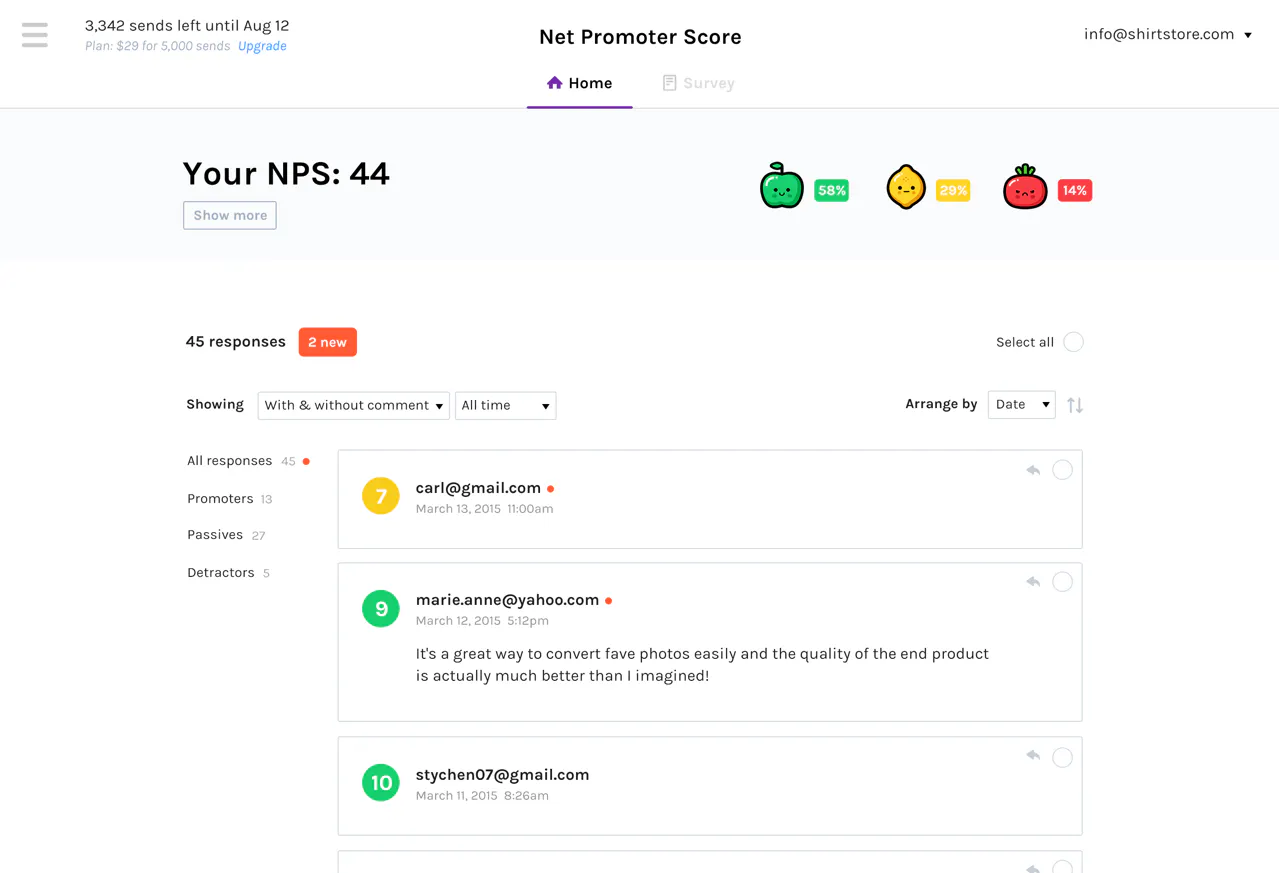Click the Your NPS: 44 heading

point(286,174)
